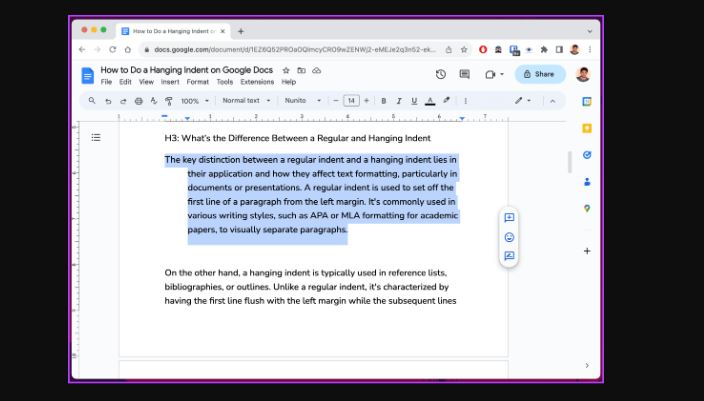The width and height of the screenshot is (704, 401).
Task: Click the left indent ruler marker
Action: tap(187, 119)
